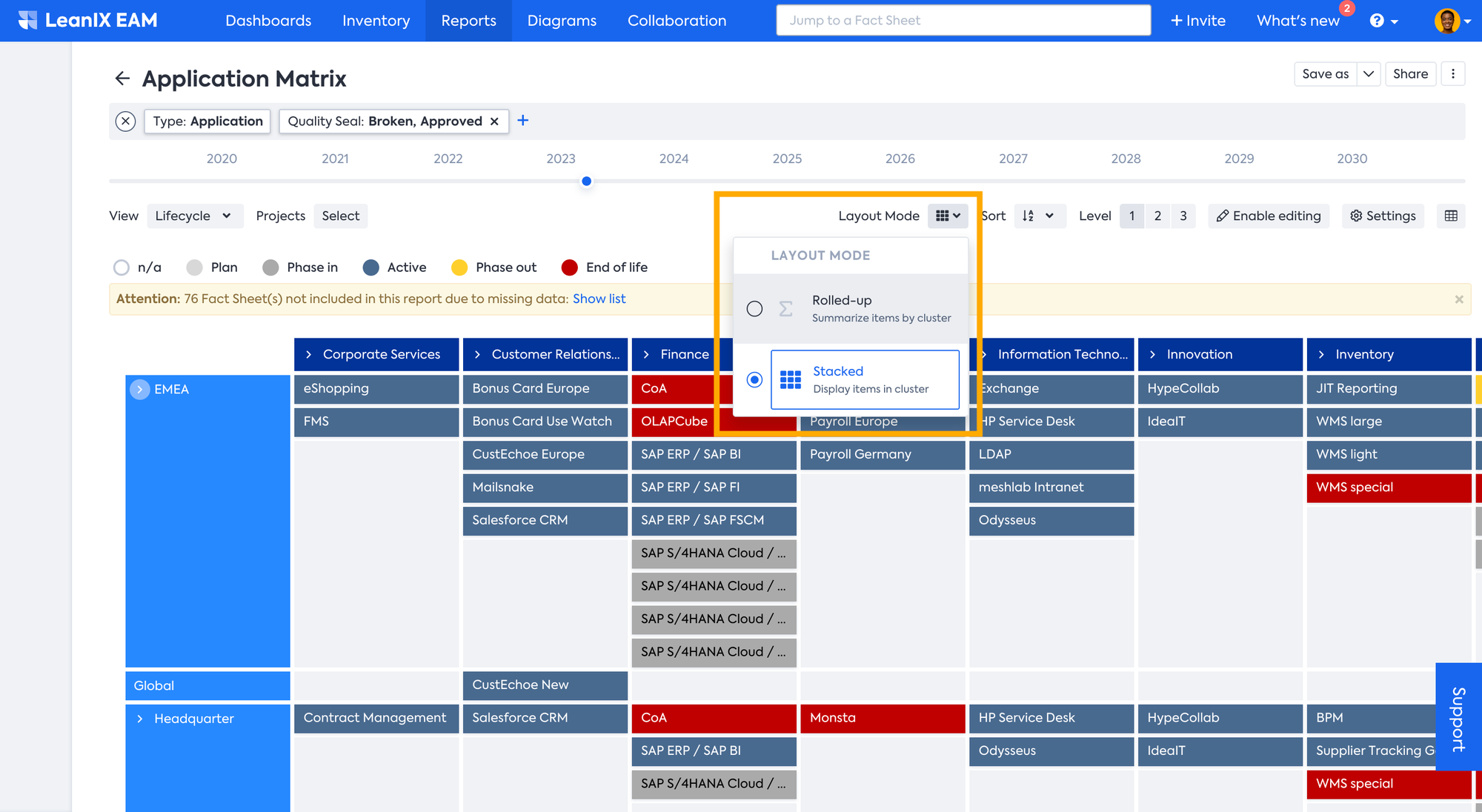The width and height of the screenshot is (1482, 812).
Task: Select the Rolled-up layout radio button
Action: click(x=754, y=309)
